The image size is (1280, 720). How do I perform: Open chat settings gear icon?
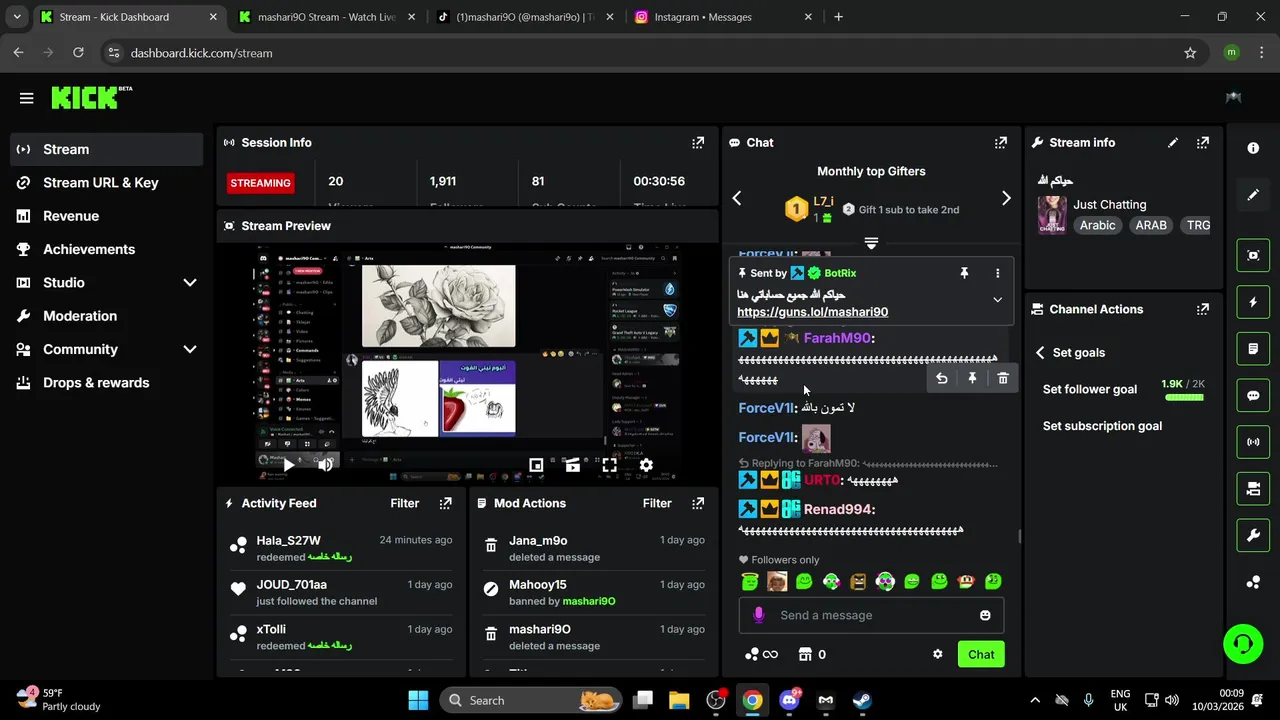tap(938, 654)
